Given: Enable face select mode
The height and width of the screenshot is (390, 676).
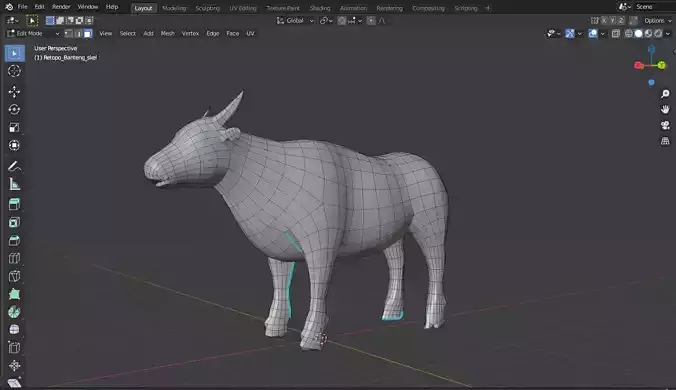Looking at the screenshot, I should [x=88, y=34].
